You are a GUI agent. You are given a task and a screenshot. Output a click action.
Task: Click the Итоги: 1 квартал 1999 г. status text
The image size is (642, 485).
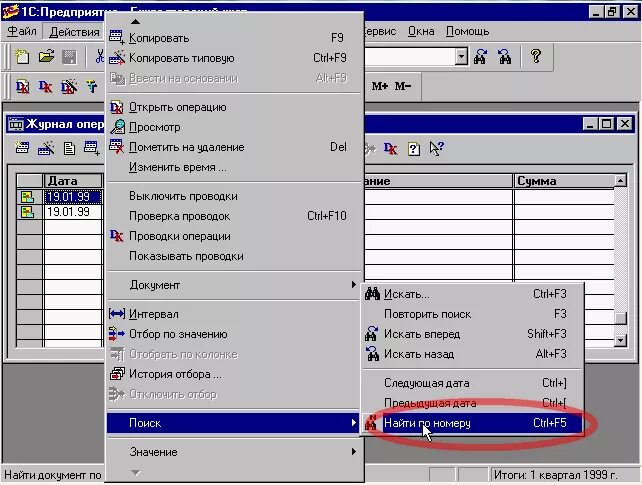[556, 475]
